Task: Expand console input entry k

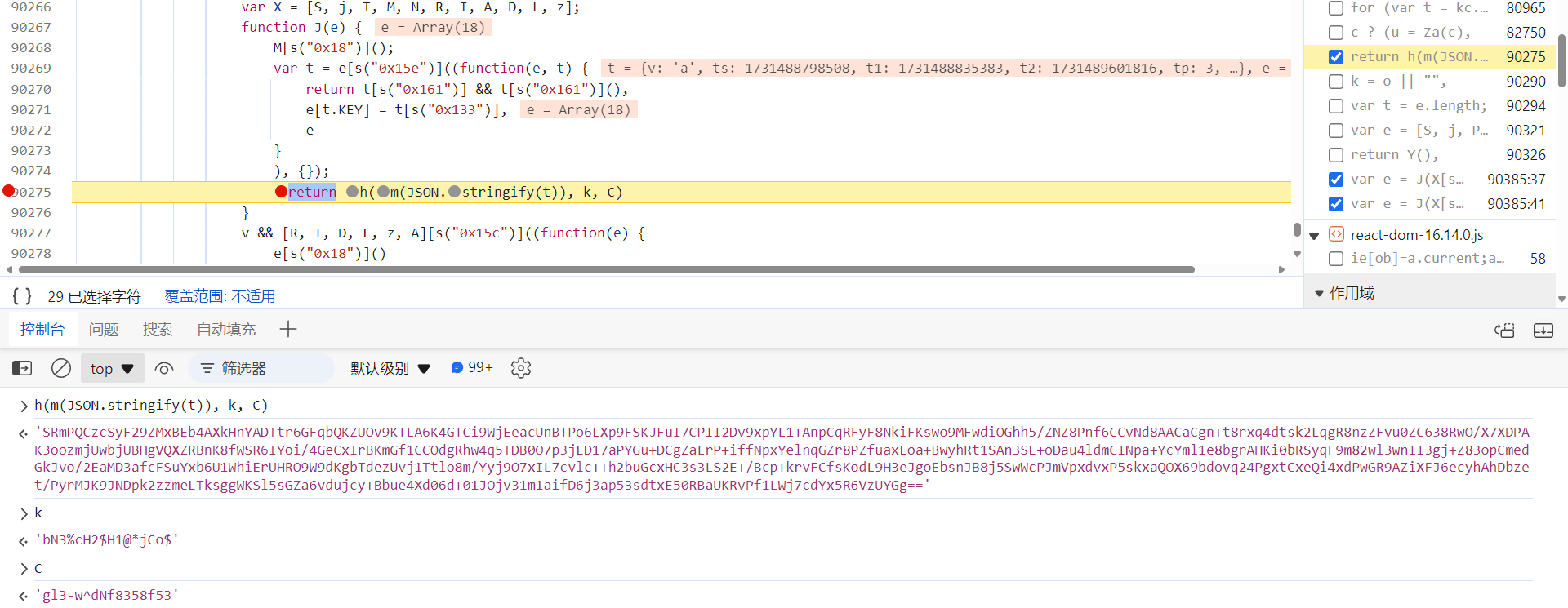Action: point(24,513)
